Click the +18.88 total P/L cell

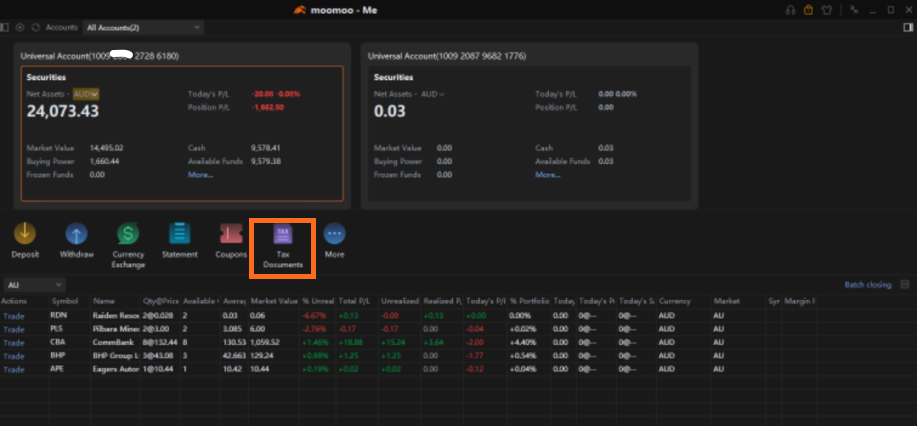350,342
